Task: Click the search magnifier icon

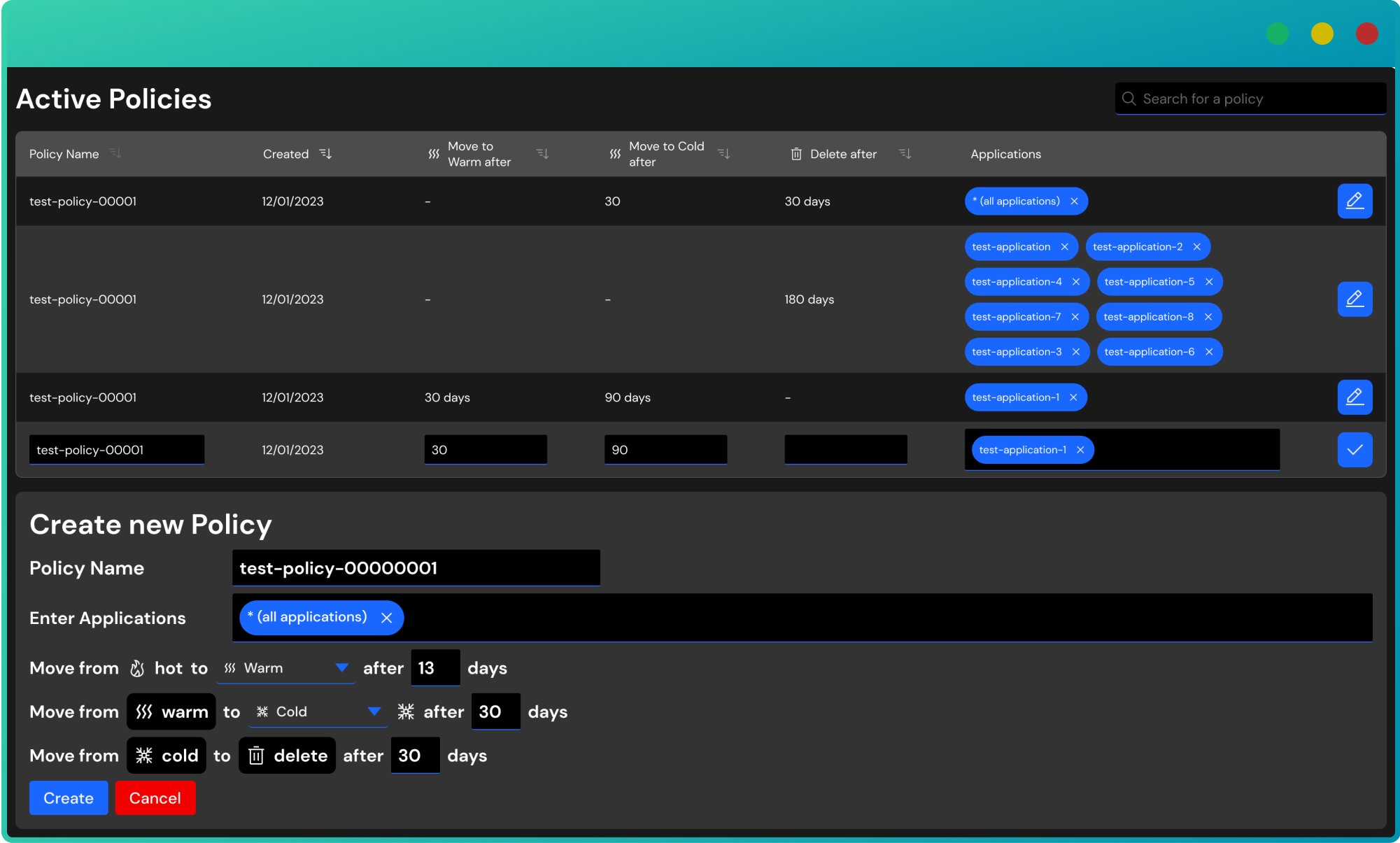Action: (x=1129, y=99)
